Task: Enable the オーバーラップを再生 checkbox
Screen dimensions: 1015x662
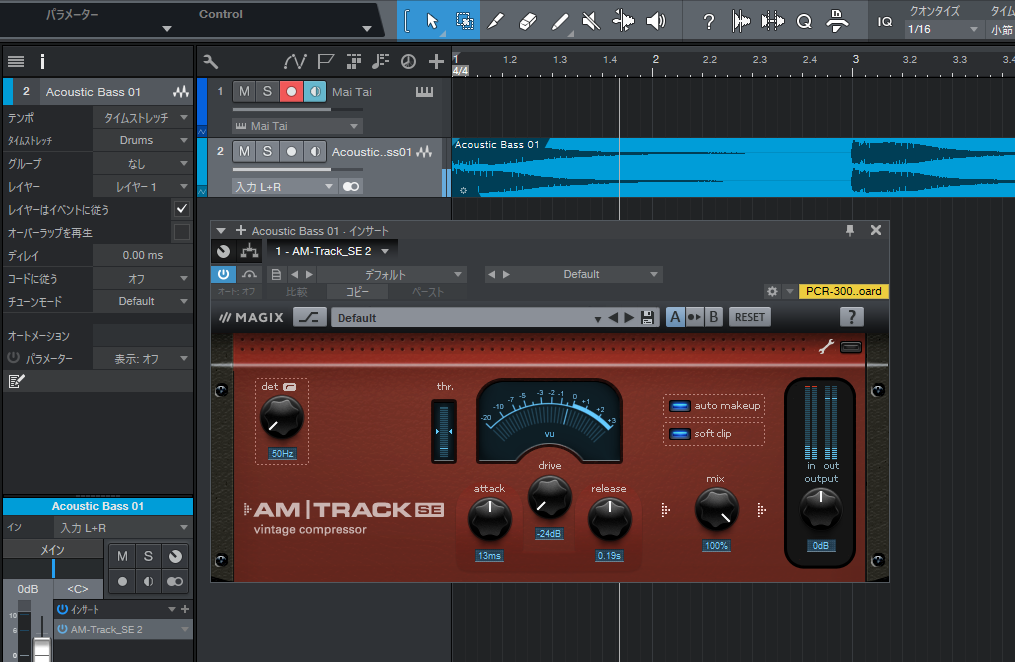Action: pyautogui.click(x=182, y=232)
